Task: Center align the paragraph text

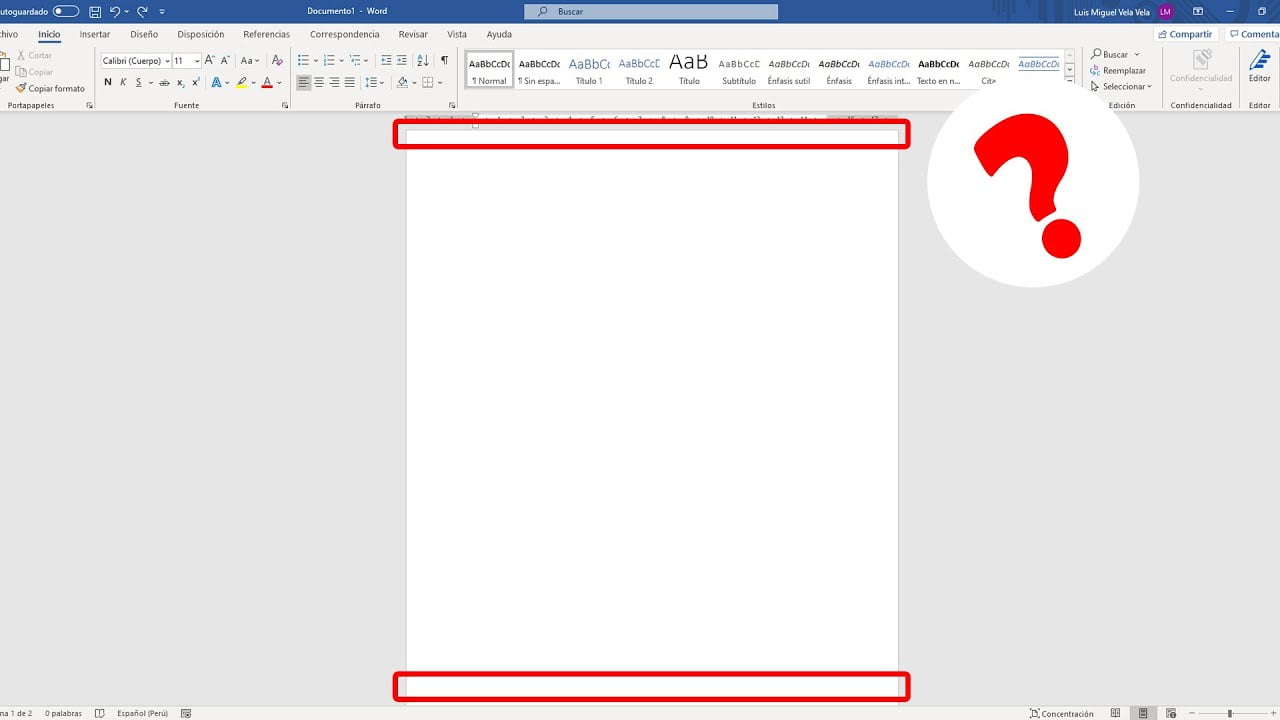Action: click(x=319, y=82)
